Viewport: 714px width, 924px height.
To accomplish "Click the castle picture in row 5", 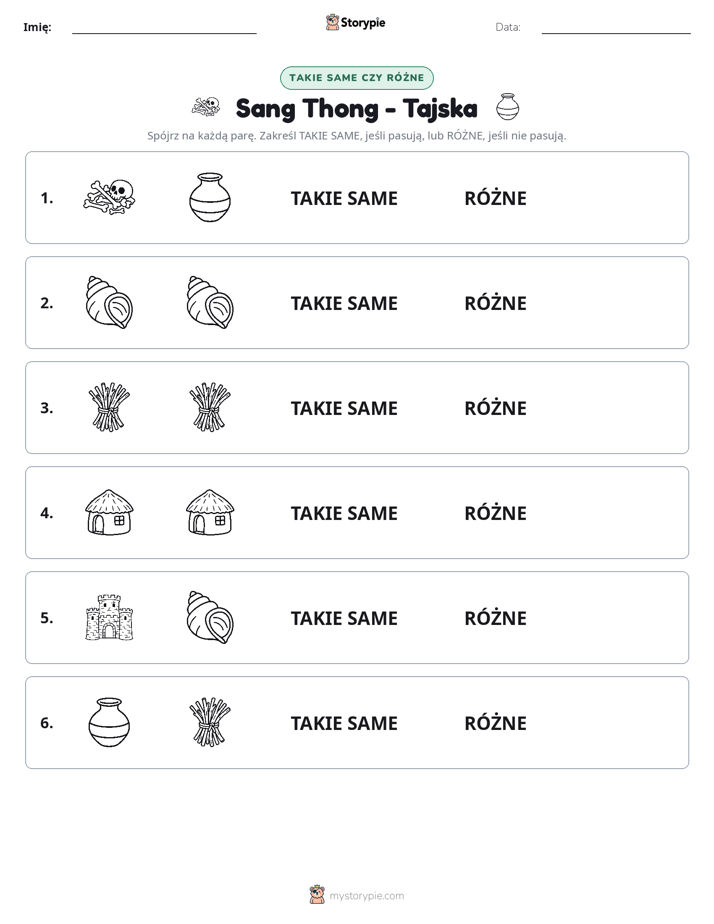I will coord(109,617).
